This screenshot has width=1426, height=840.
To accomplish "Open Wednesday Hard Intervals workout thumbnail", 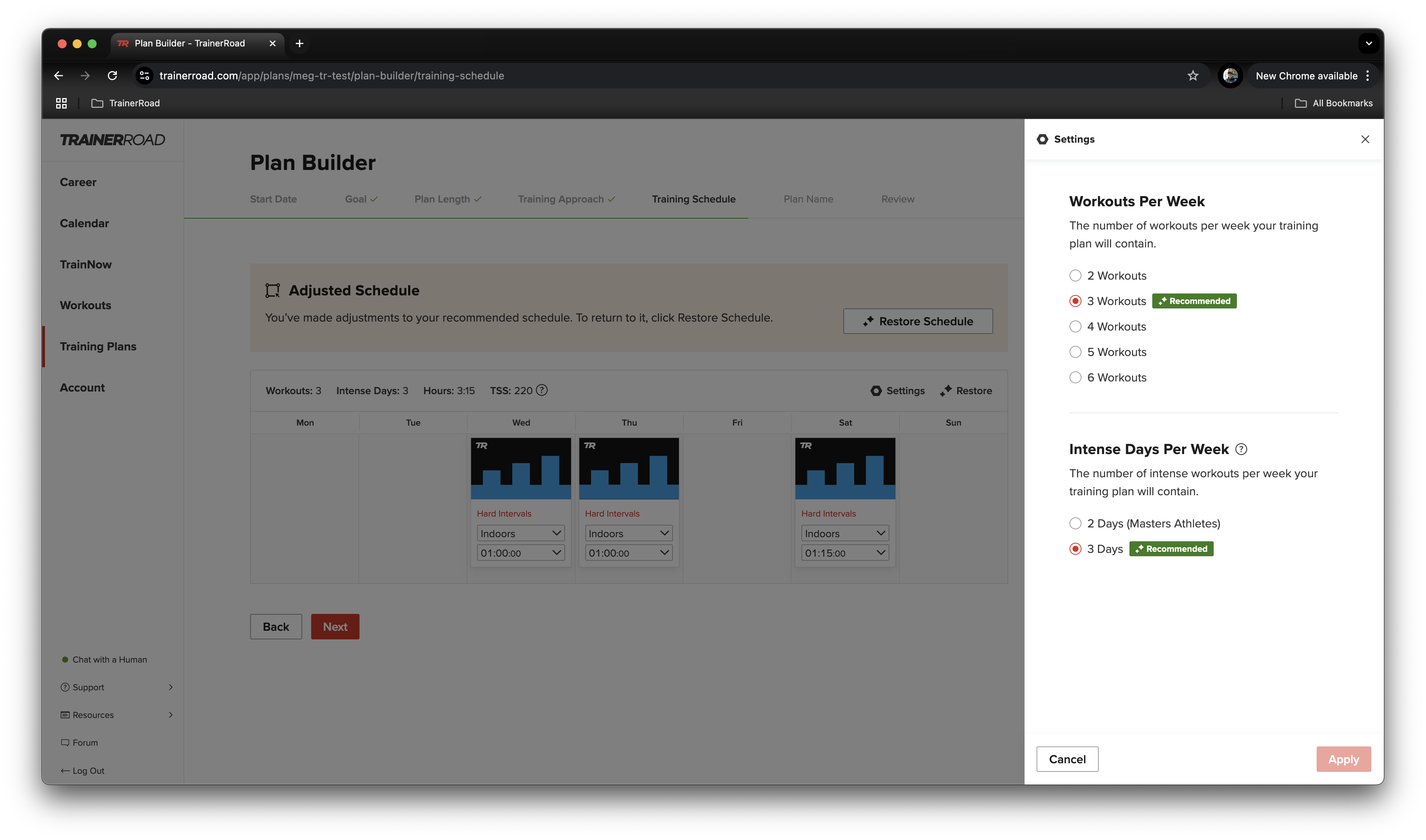I will click(x=521, y=468).
